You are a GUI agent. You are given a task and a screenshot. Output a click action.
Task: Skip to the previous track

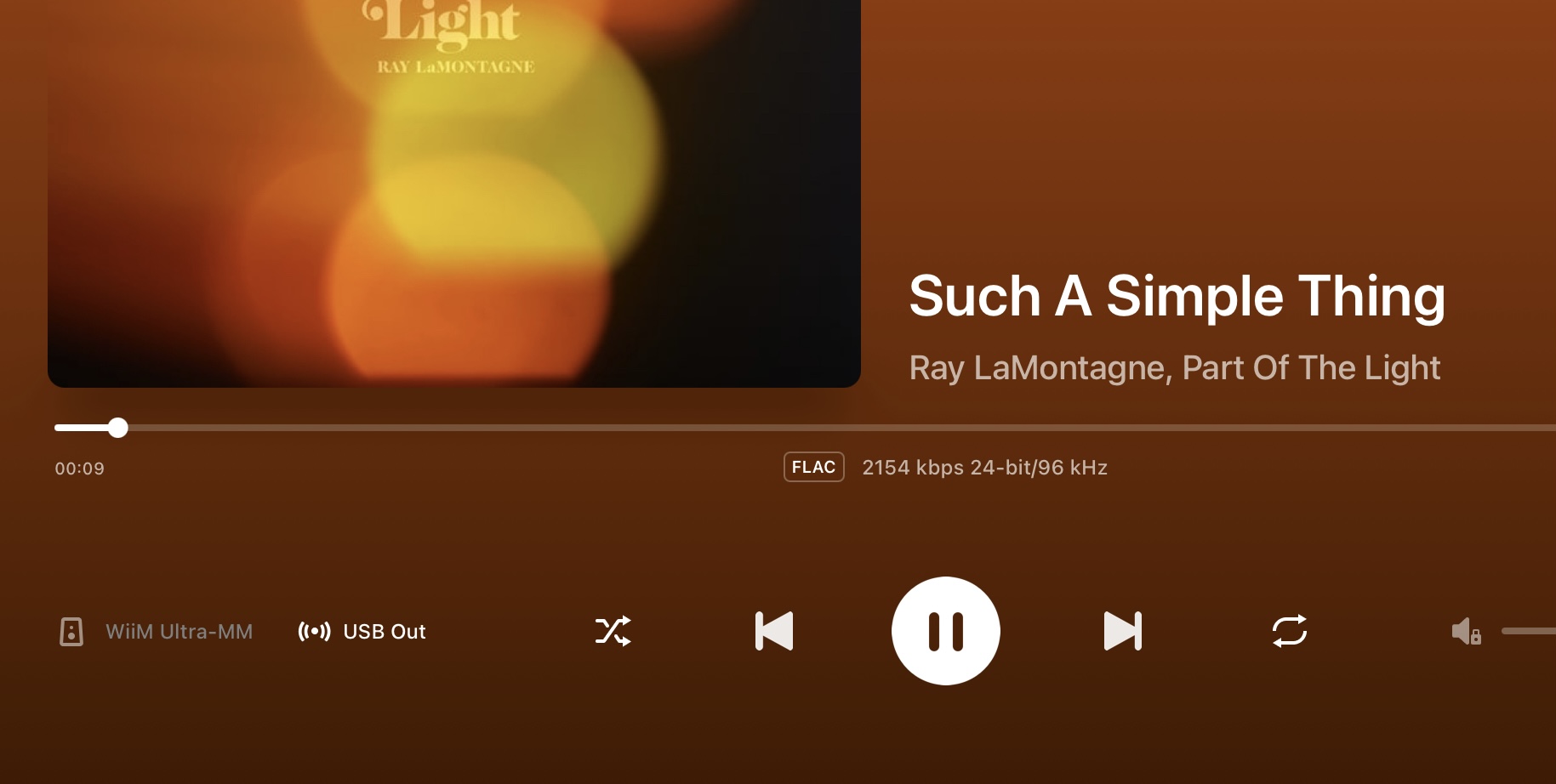pyautogui.click(x=774, y=631)
